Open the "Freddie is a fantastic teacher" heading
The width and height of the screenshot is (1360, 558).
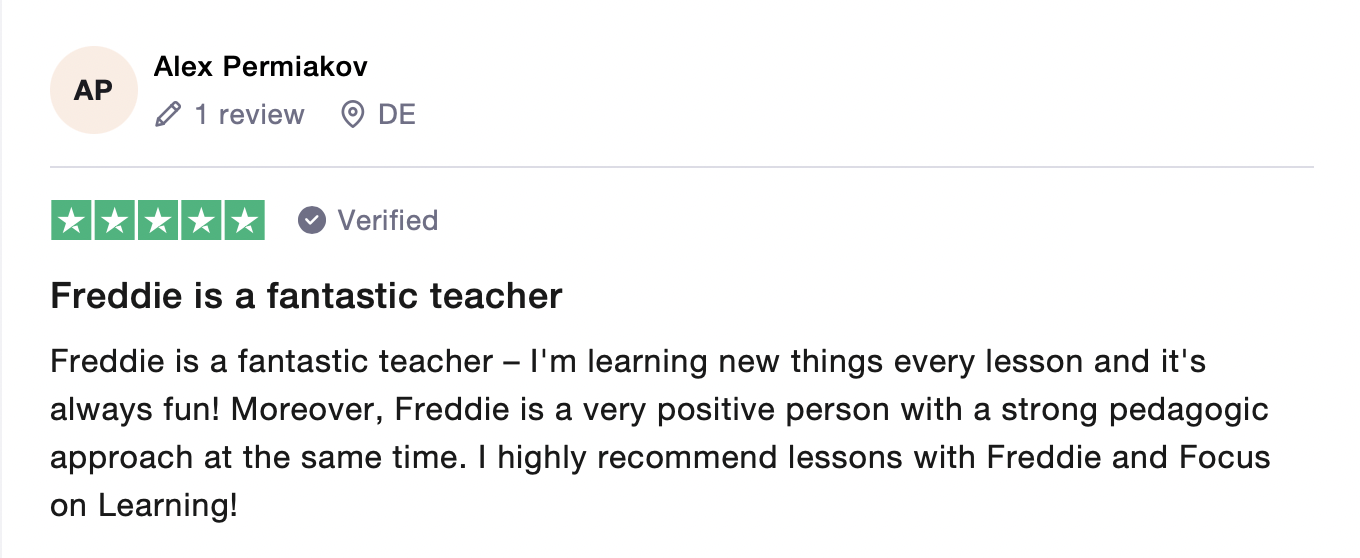click(x=306, y=296)
